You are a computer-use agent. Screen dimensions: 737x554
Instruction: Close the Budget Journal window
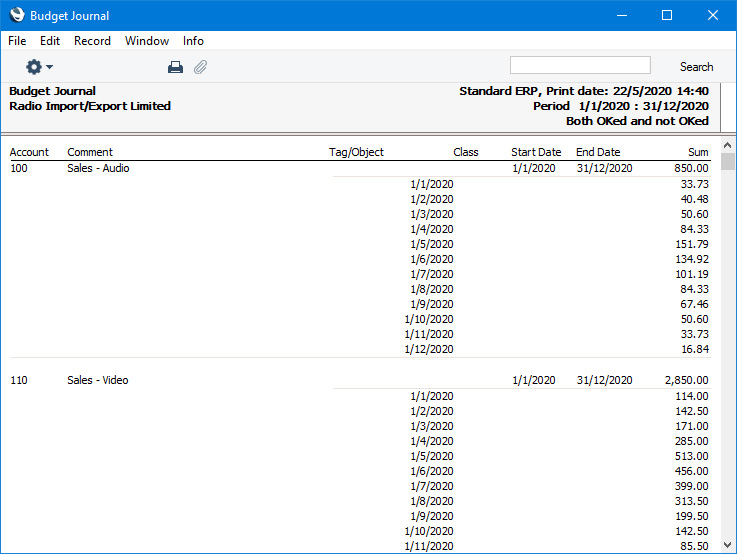[713, 16]
